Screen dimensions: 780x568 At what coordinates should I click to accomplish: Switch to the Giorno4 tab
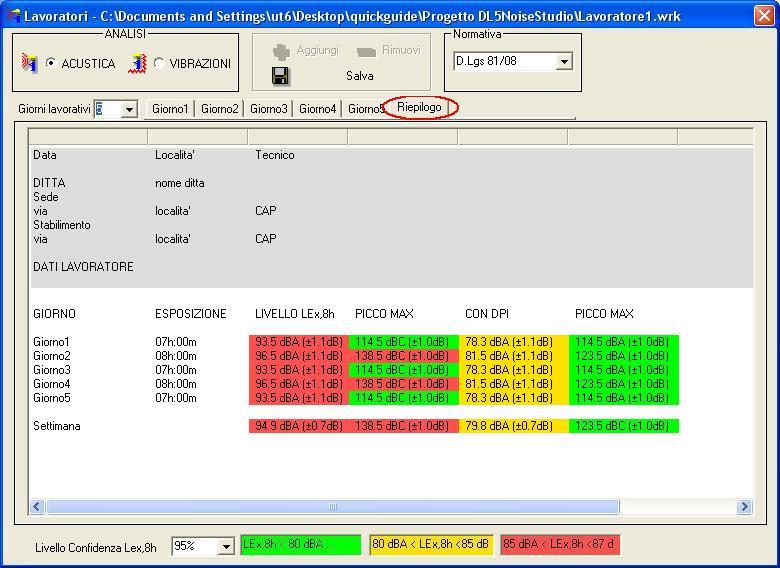(317, 108)
